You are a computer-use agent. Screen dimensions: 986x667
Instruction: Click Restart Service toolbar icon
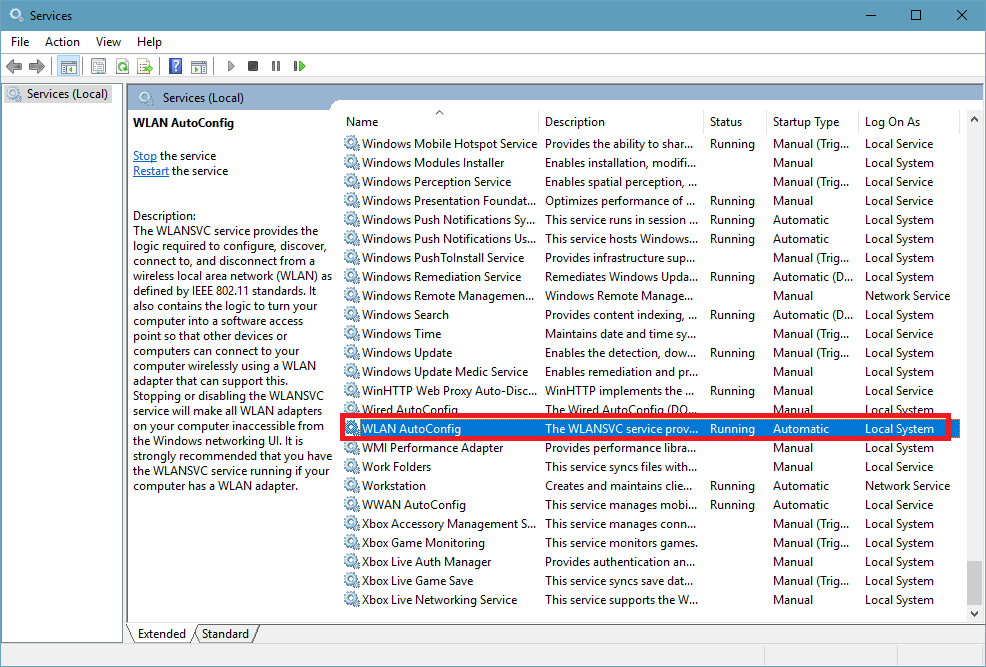299,66
